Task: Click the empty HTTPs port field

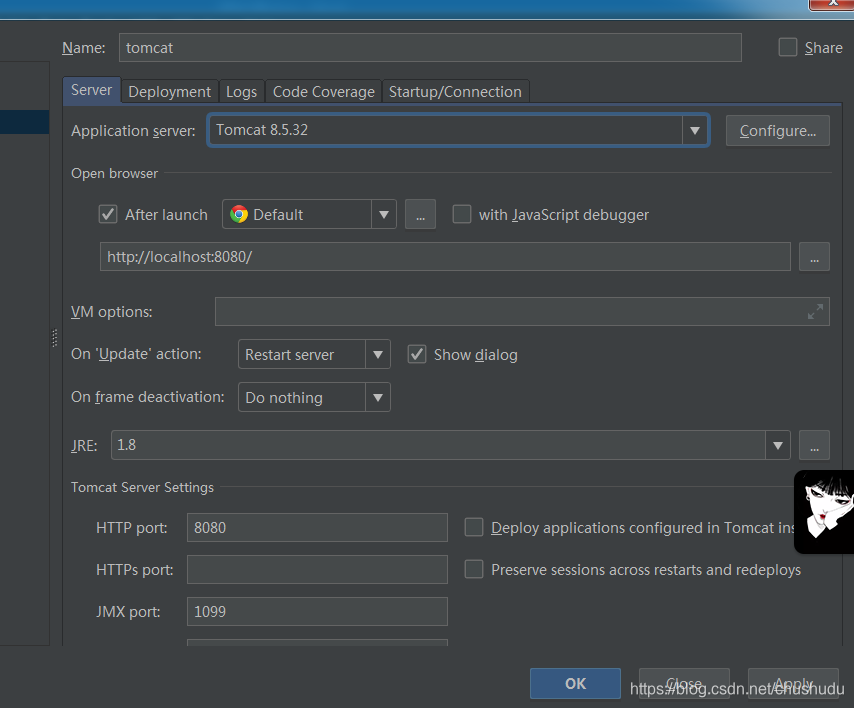Action: pos(318,570)
